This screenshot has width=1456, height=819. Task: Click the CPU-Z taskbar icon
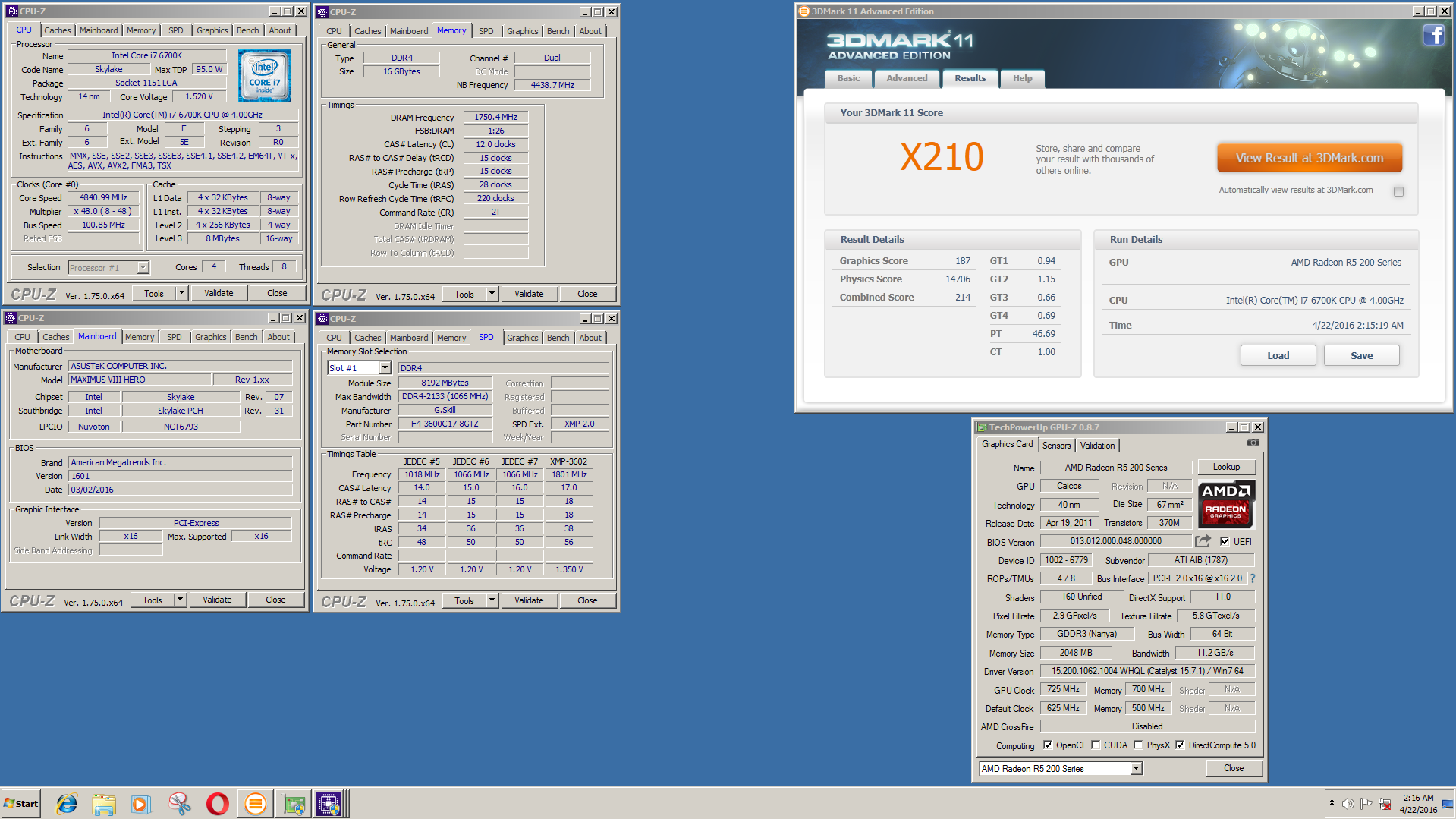pyautogui.click(x=329, y=804)
